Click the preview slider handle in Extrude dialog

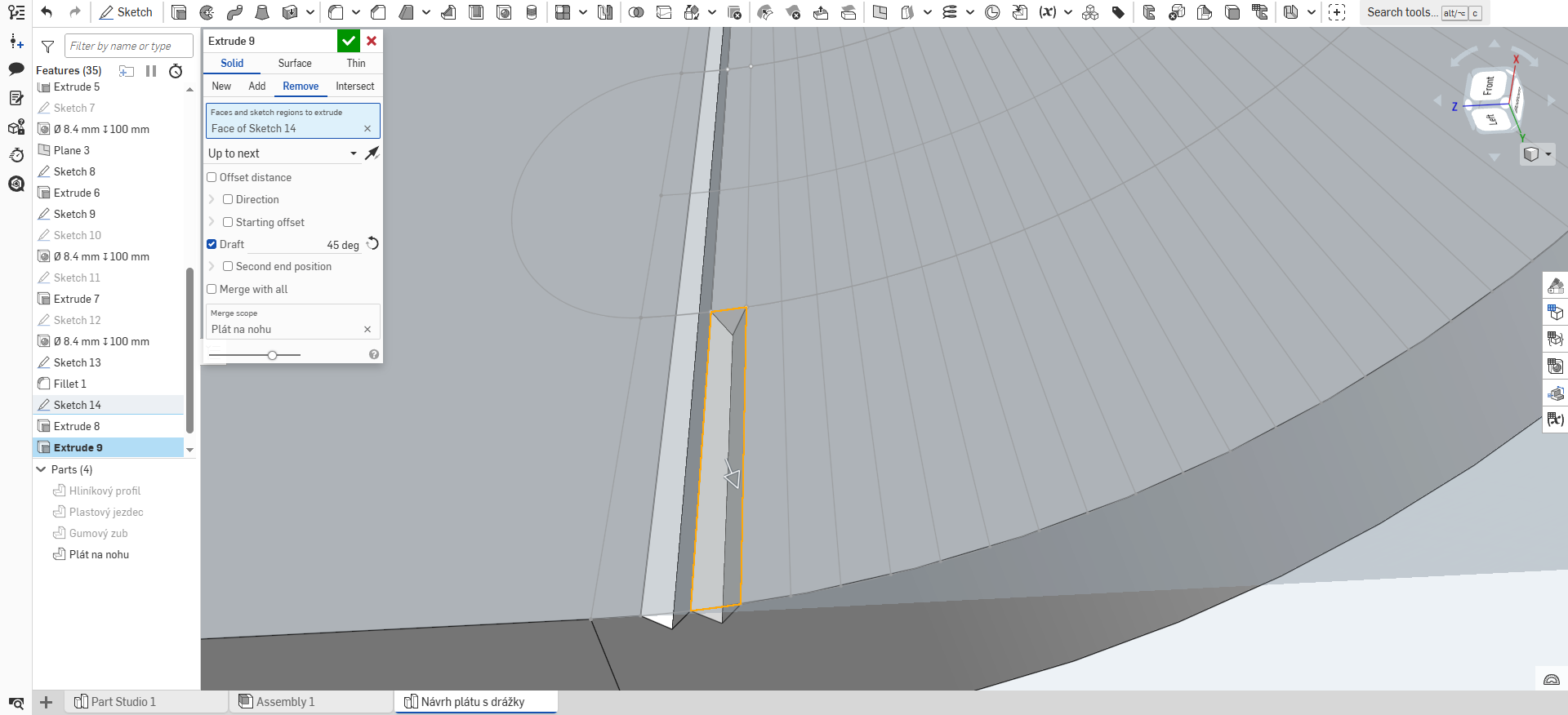(272, 355)
